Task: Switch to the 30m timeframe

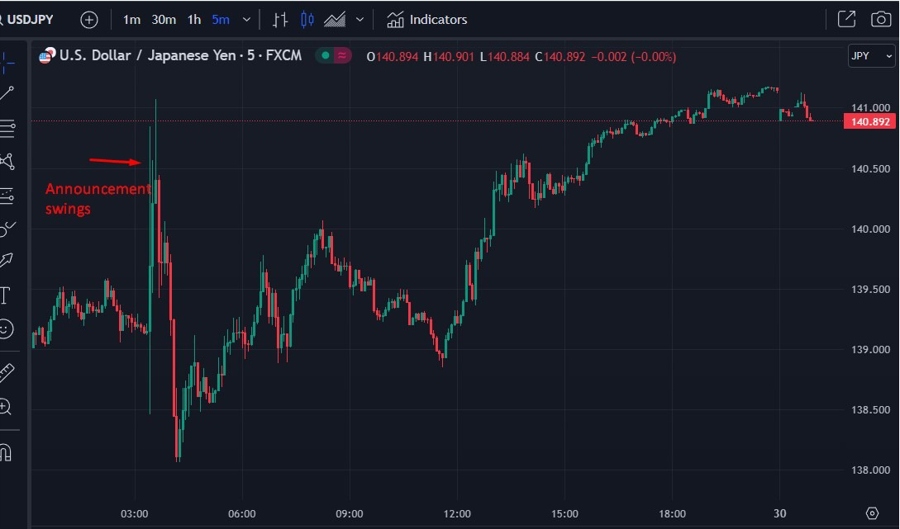Action: (x=164, y=20)
